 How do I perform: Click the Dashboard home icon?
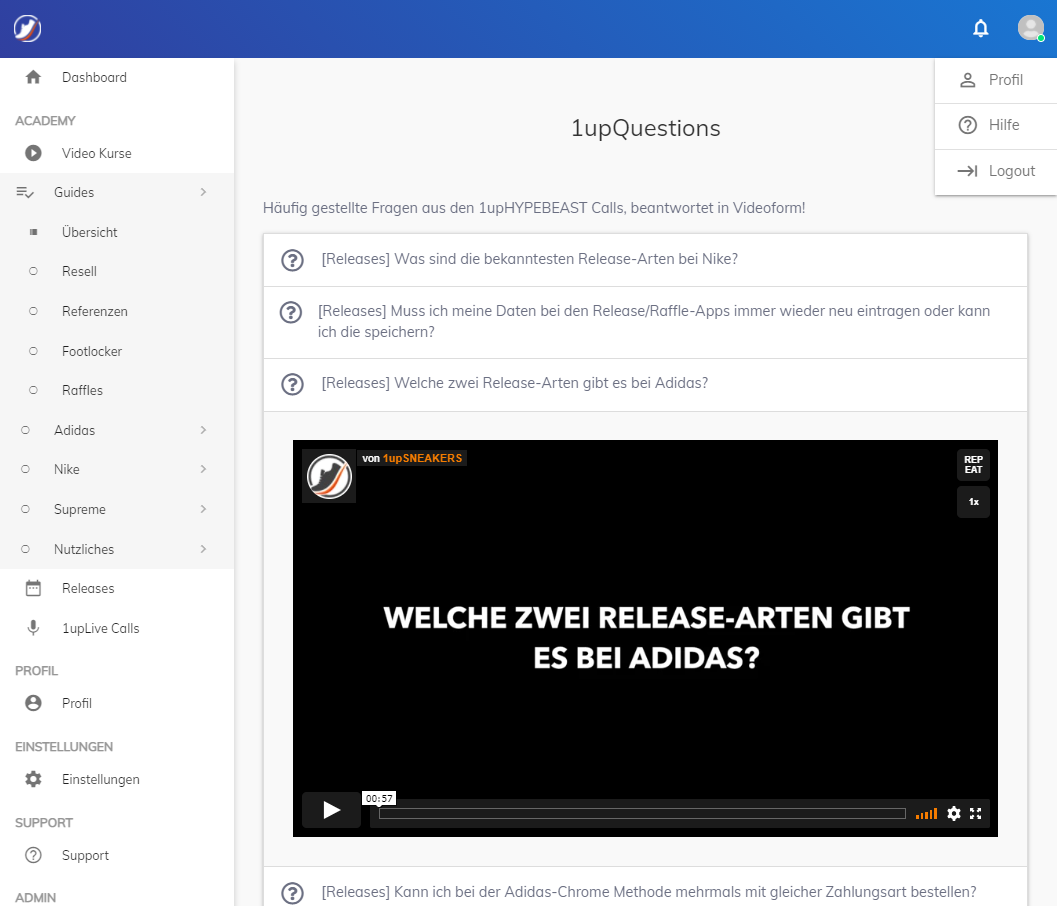[x=33, y=78]
